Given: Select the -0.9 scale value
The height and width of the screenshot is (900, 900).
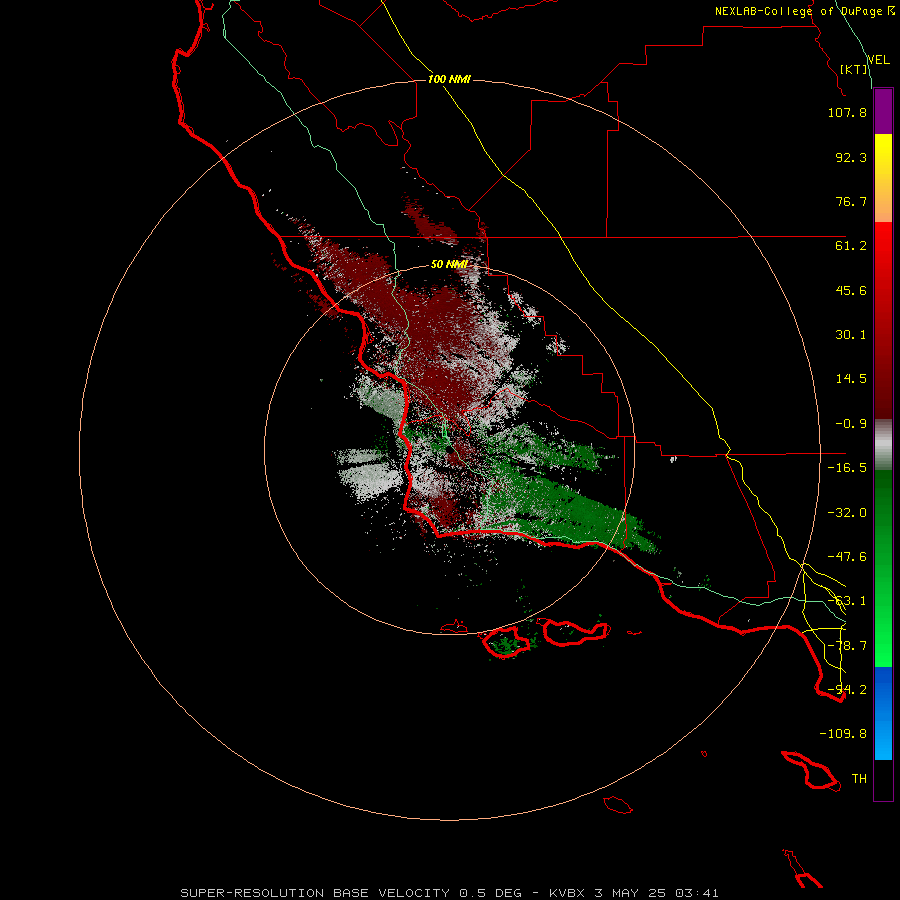Looking at the screenshot, I should (x=851, y=424).
